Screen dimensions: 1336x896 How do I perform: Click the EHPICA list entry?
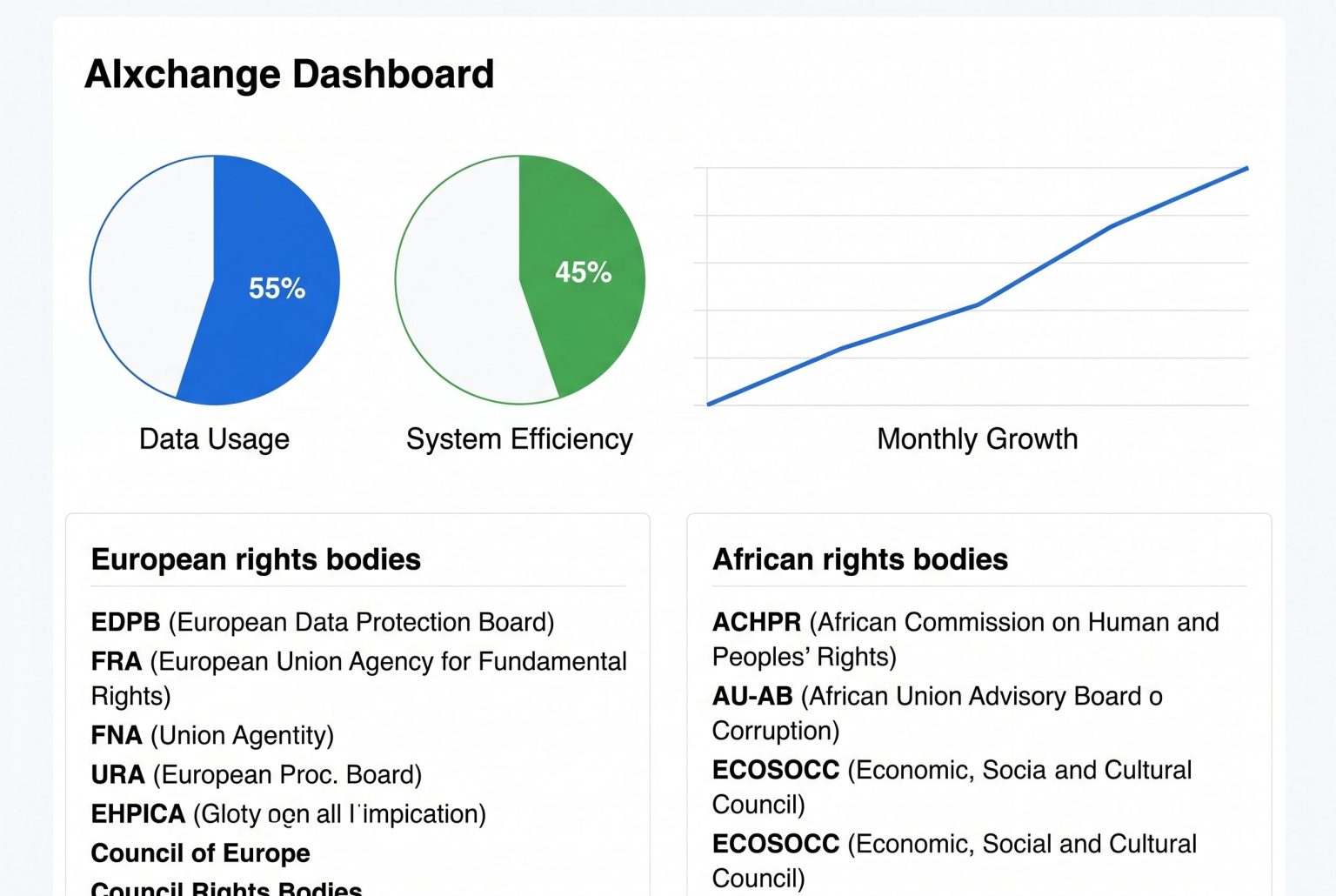tap(288, 814)
